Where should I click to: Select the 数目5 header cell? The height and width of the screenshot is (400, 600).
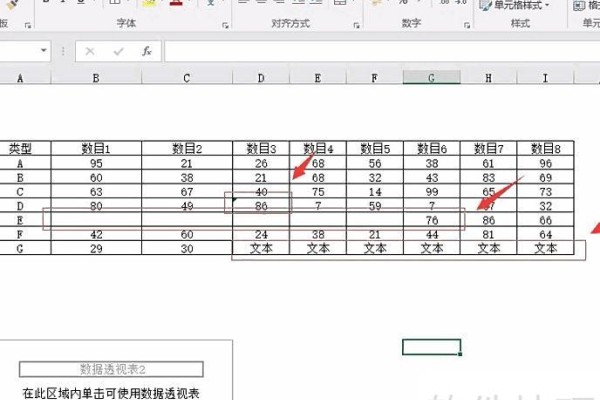375,149
